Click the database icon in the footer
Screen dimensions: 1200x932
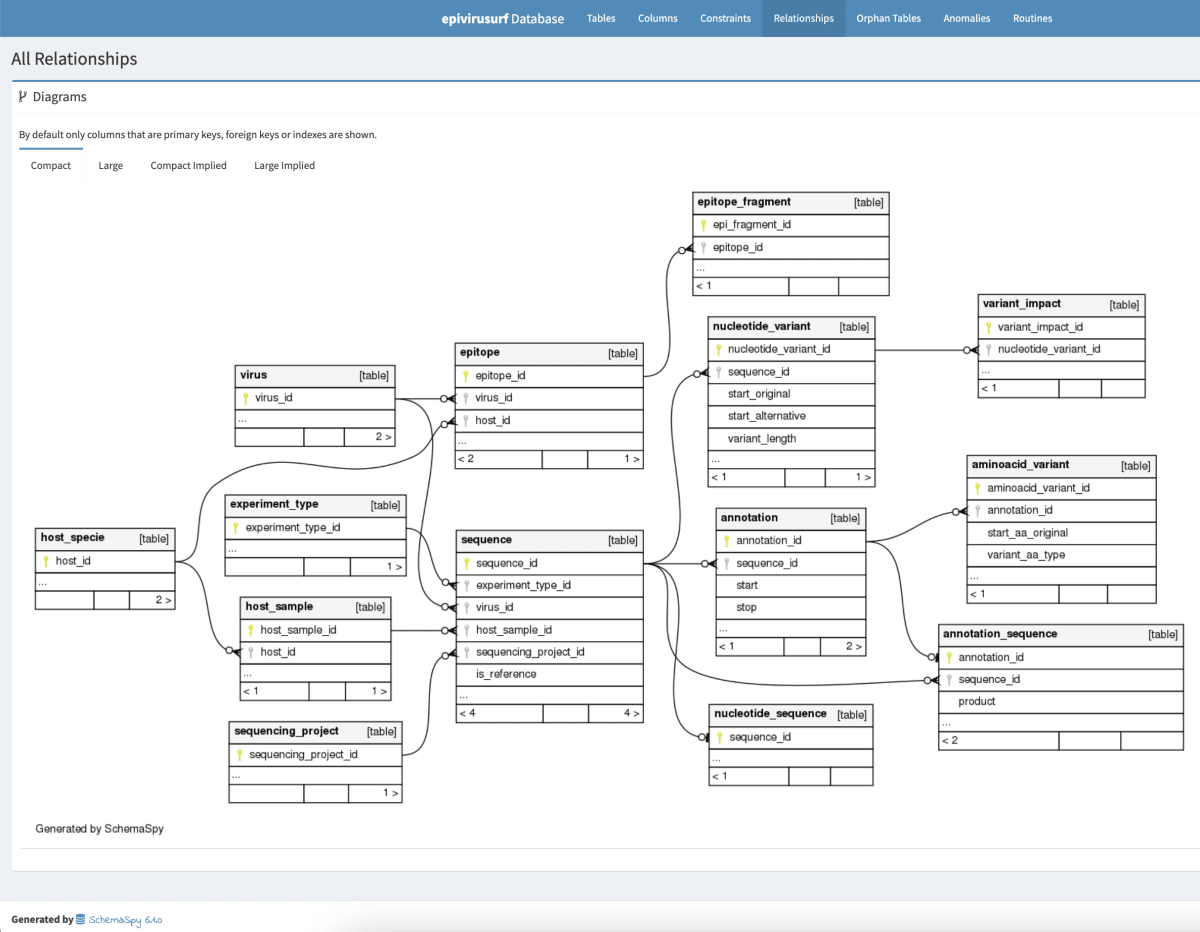pyautogui.click(x=81, y=919)
